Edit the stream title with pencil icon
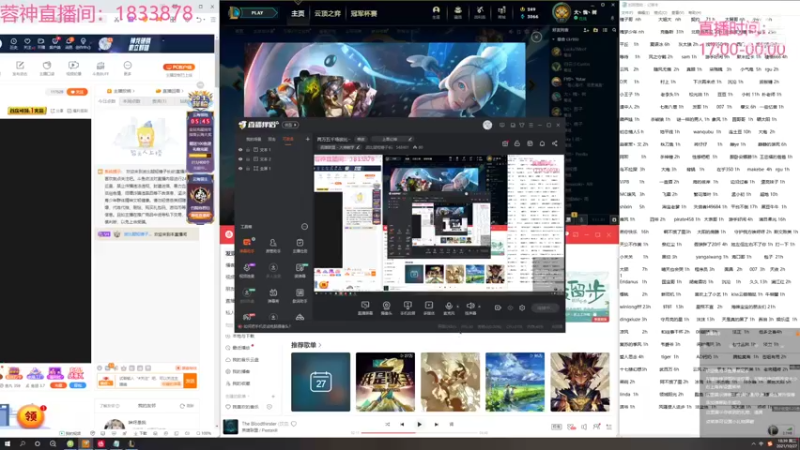This screenshot has width=800, height=450. [410, 139]
